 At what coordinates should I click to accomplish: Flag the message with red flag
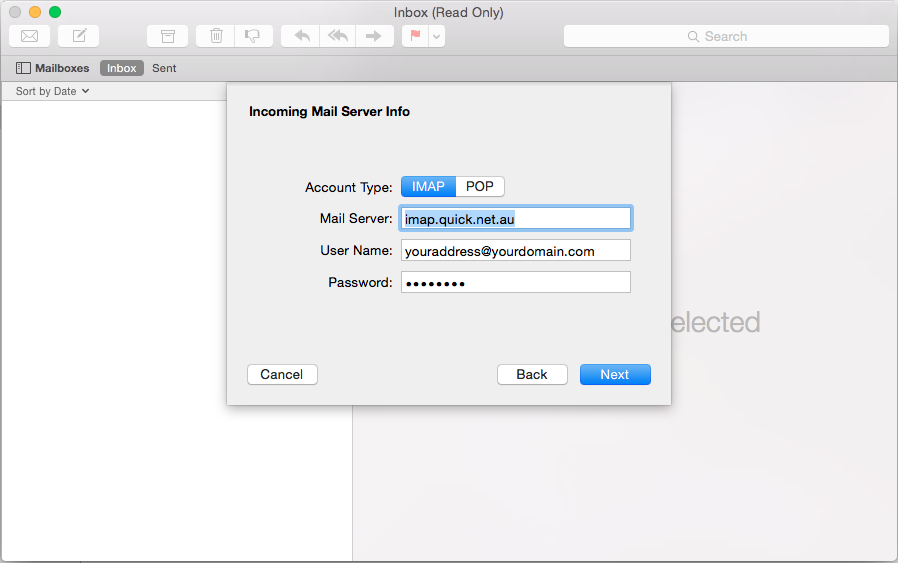coord(415,36)
